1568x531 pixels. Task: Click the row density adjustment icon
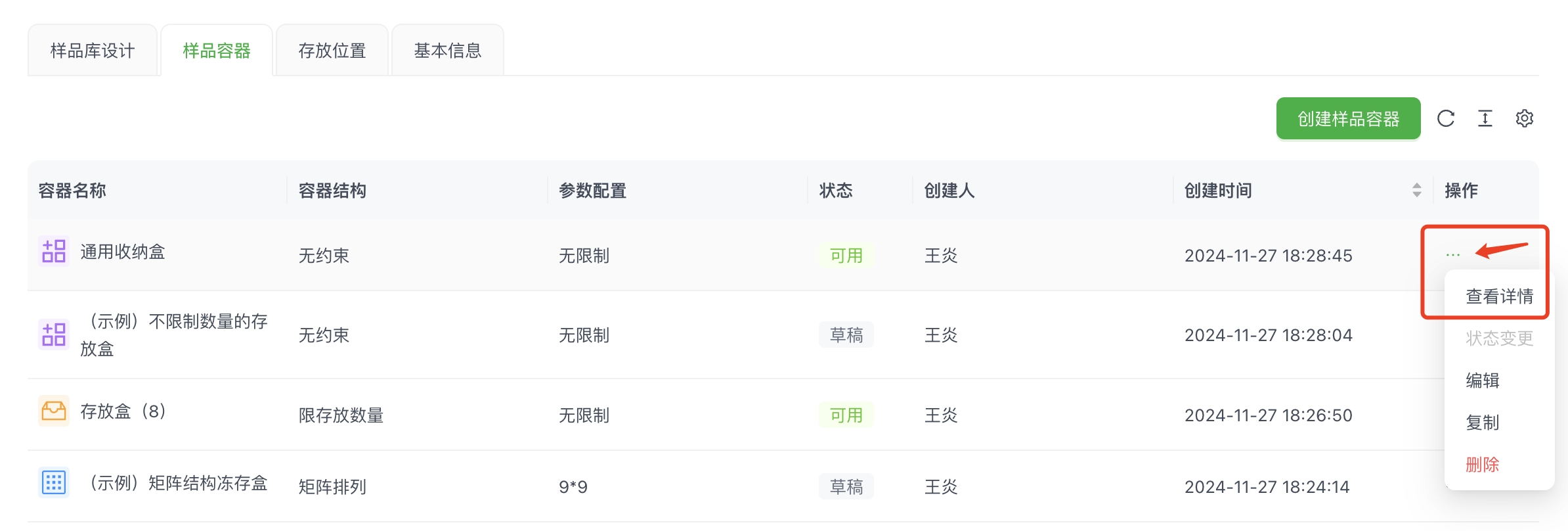pos(1485,118)
